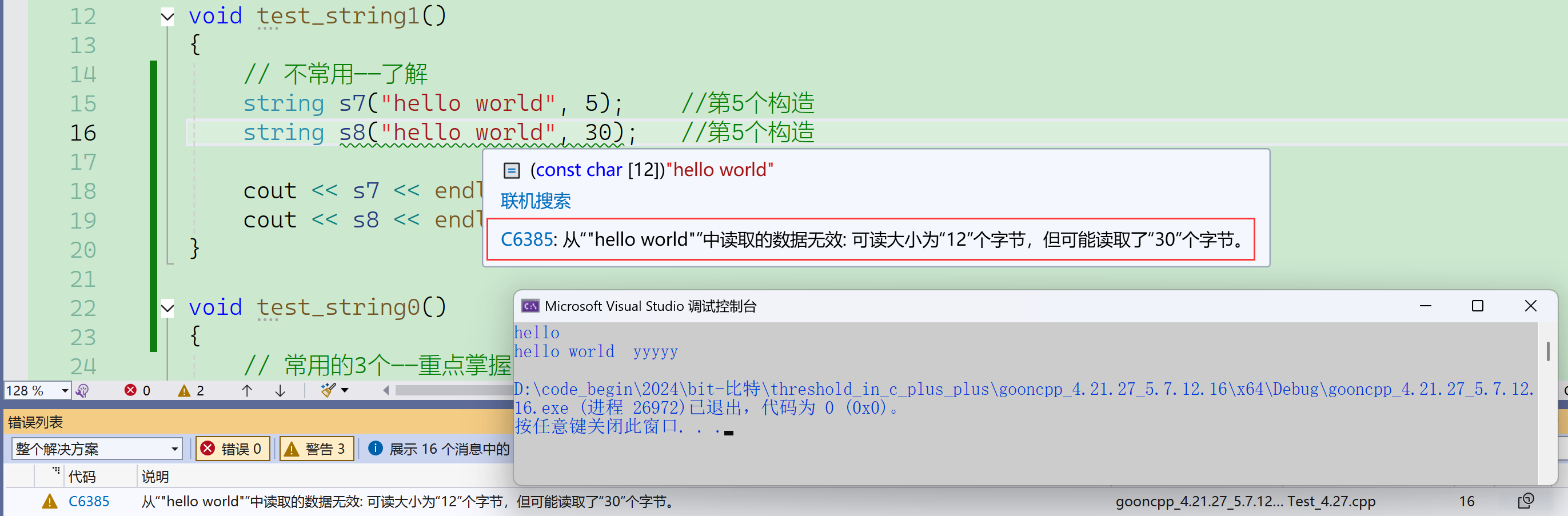Open the 128 % zoom dropdown
The width and height of the screenshot is (1568, 516).
tap(65, 391)
